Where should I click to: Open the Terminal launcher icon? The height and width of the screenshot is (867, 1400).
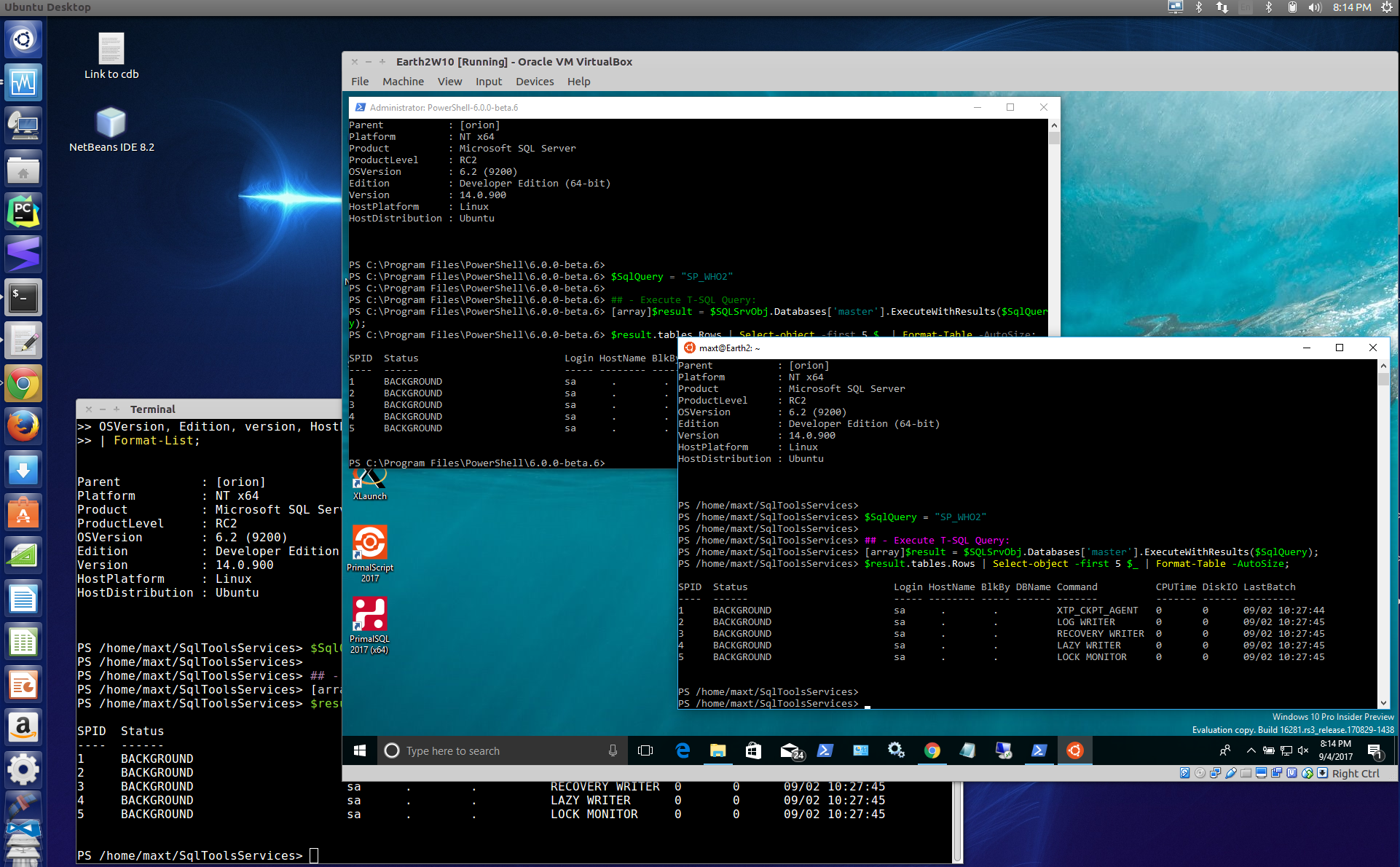point(23,298)
